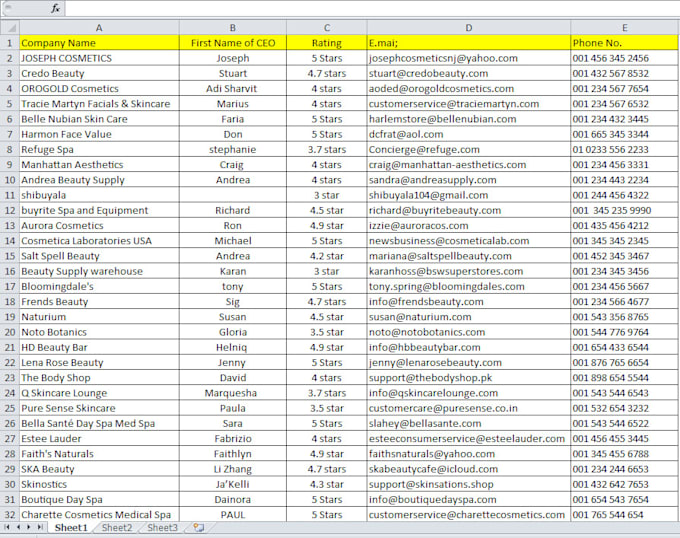Select the 4.3 star rating for Skinostics
The image size is (680, 538).
point(327,484)
